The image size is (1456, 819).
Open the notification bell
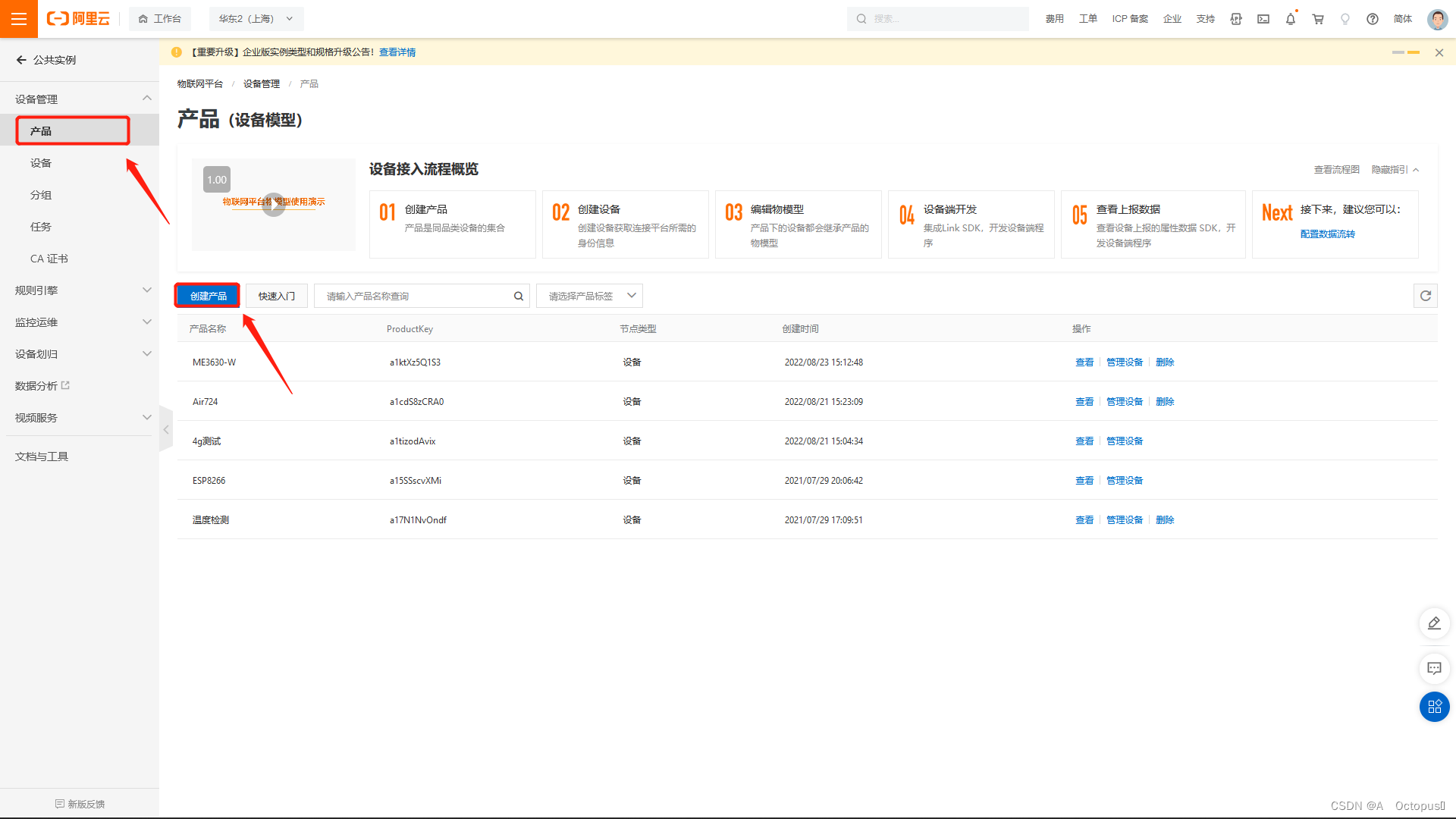pos(1291,19)
